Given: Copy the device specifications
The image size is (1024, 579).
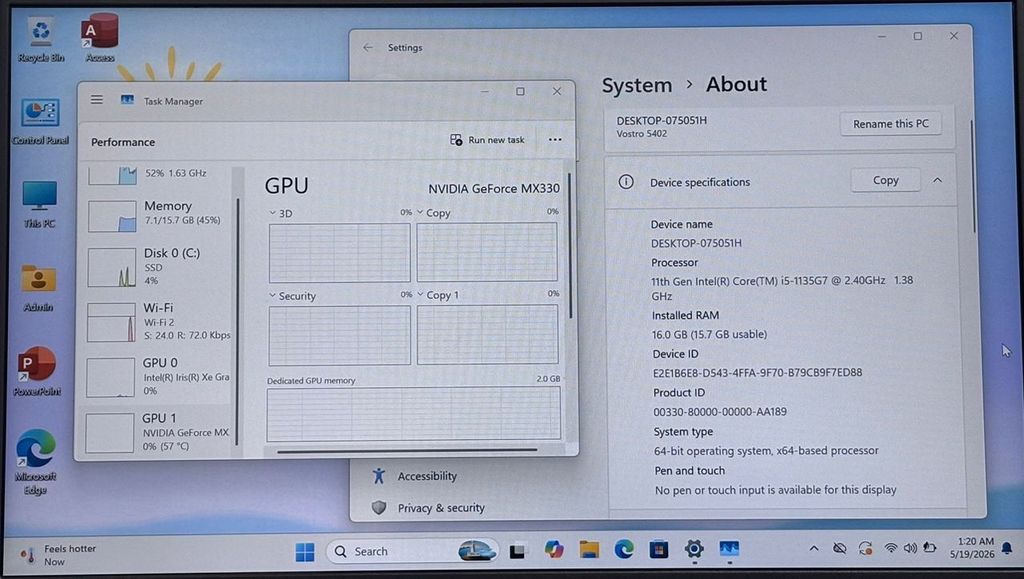Looking at the screenshot, I should (886, 180).
